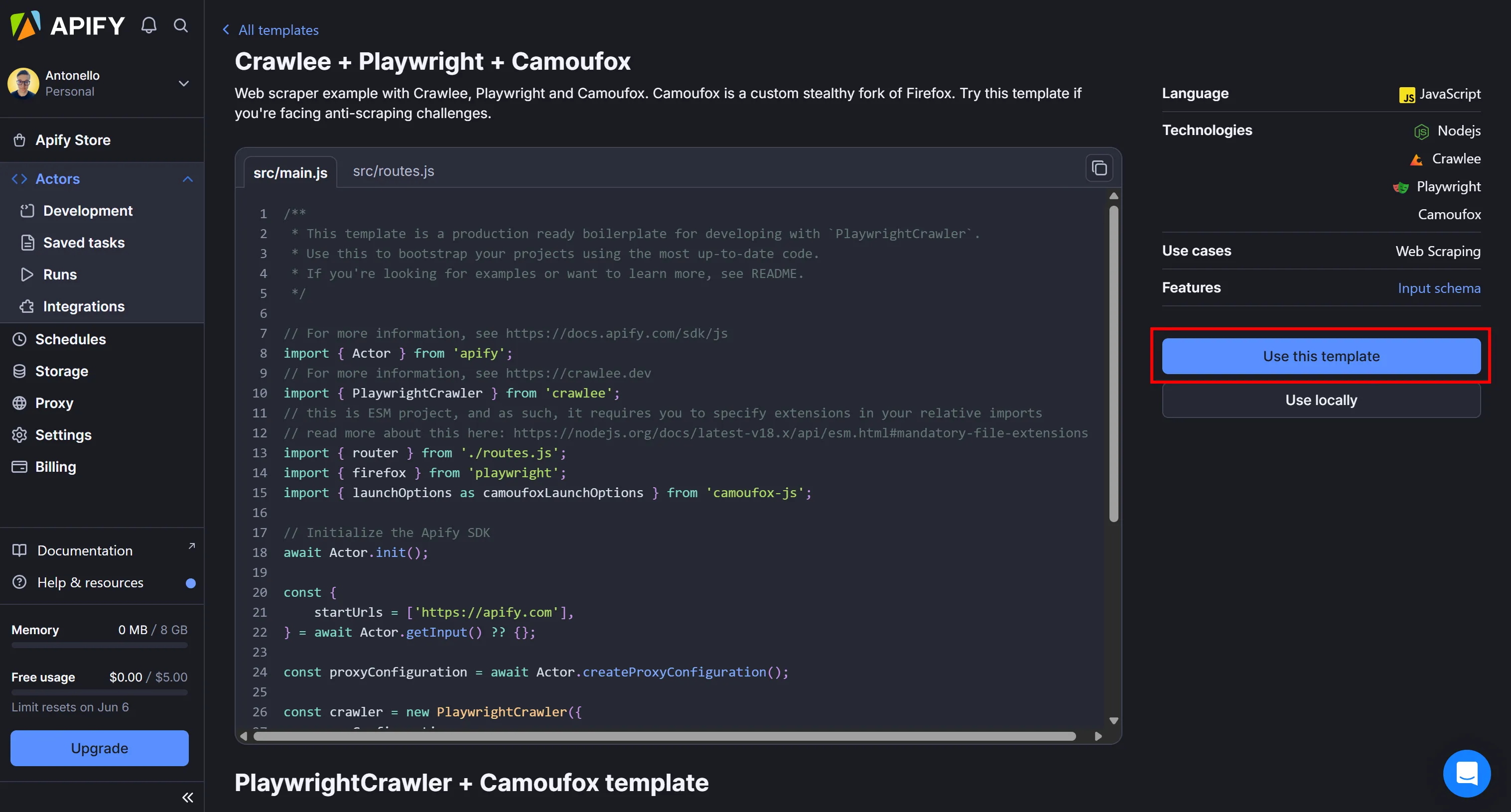Open the Proxy menu item
Image resolution: width=1511 pixels, height=812 pixels.
pyautogui.click(x=102, y=403)
